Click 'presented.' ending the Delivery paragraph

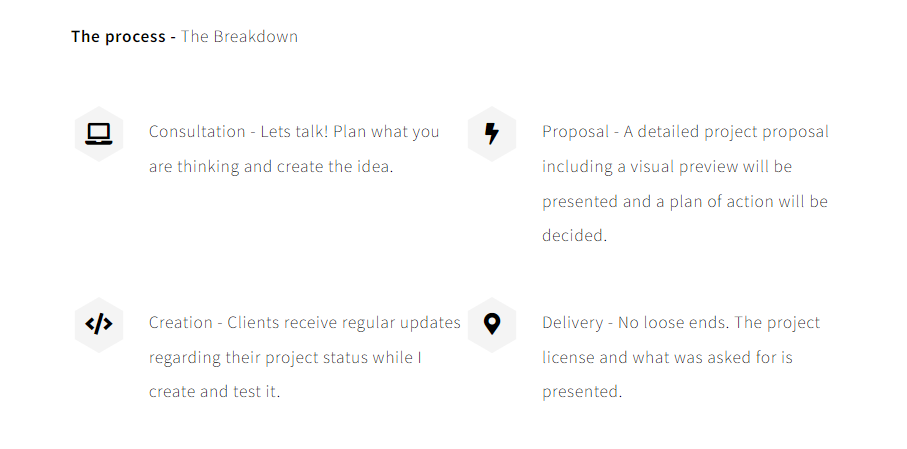coord(582,392)
